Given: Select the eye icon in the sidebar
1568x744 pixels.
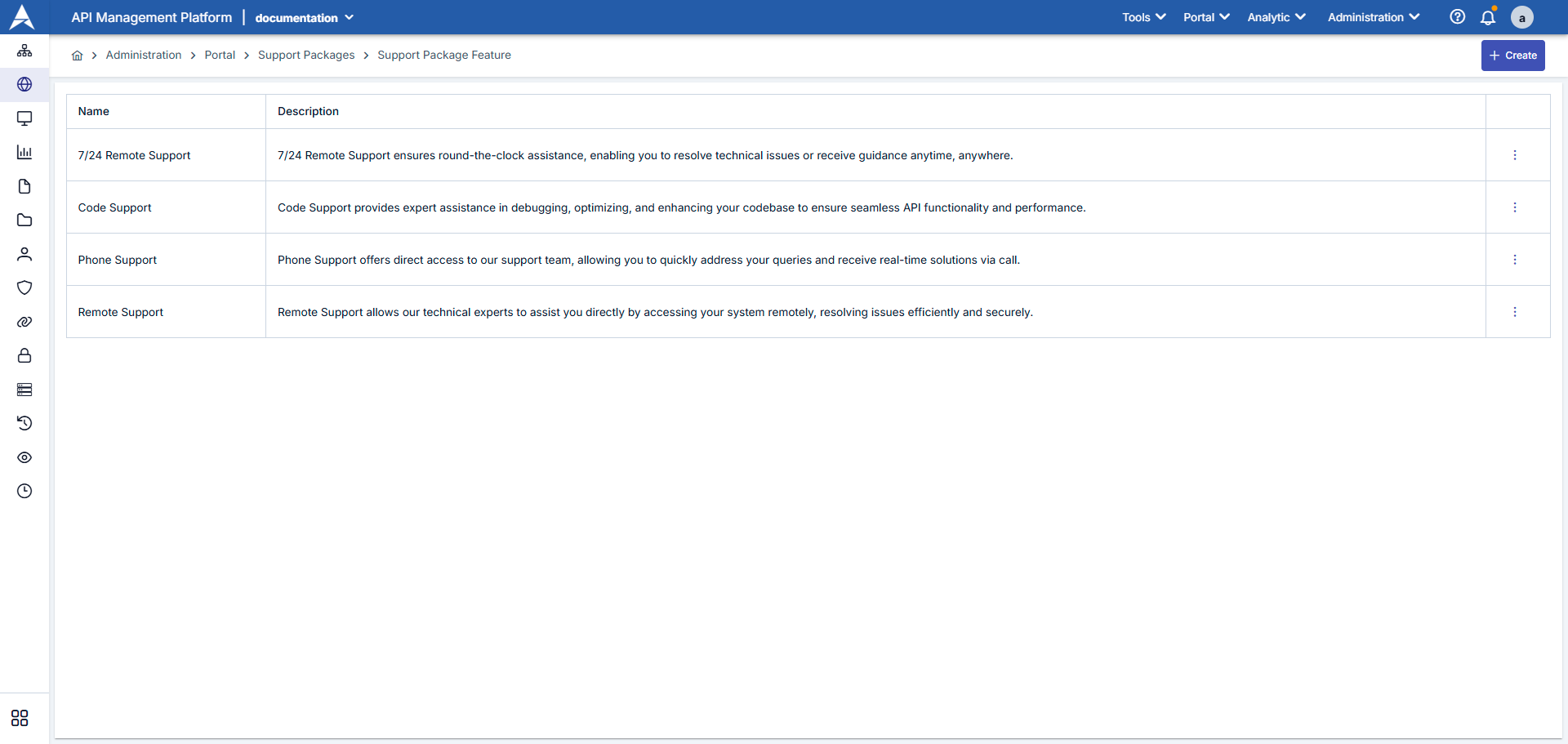Looking at the screenshot, I should click(x=24, y=457).
